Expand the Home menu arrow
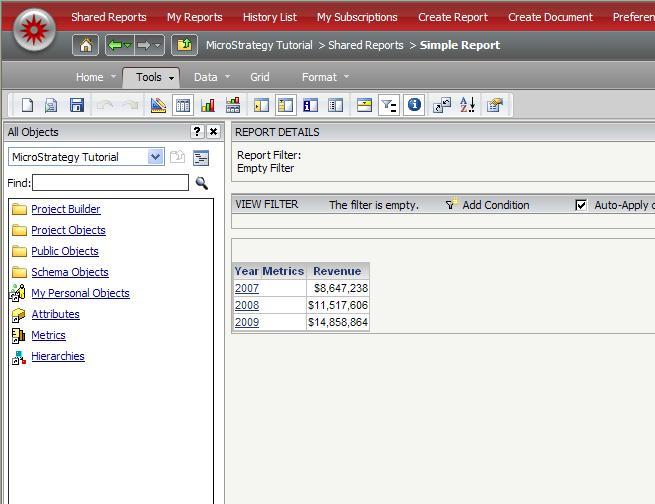 (x=113, y=77)
